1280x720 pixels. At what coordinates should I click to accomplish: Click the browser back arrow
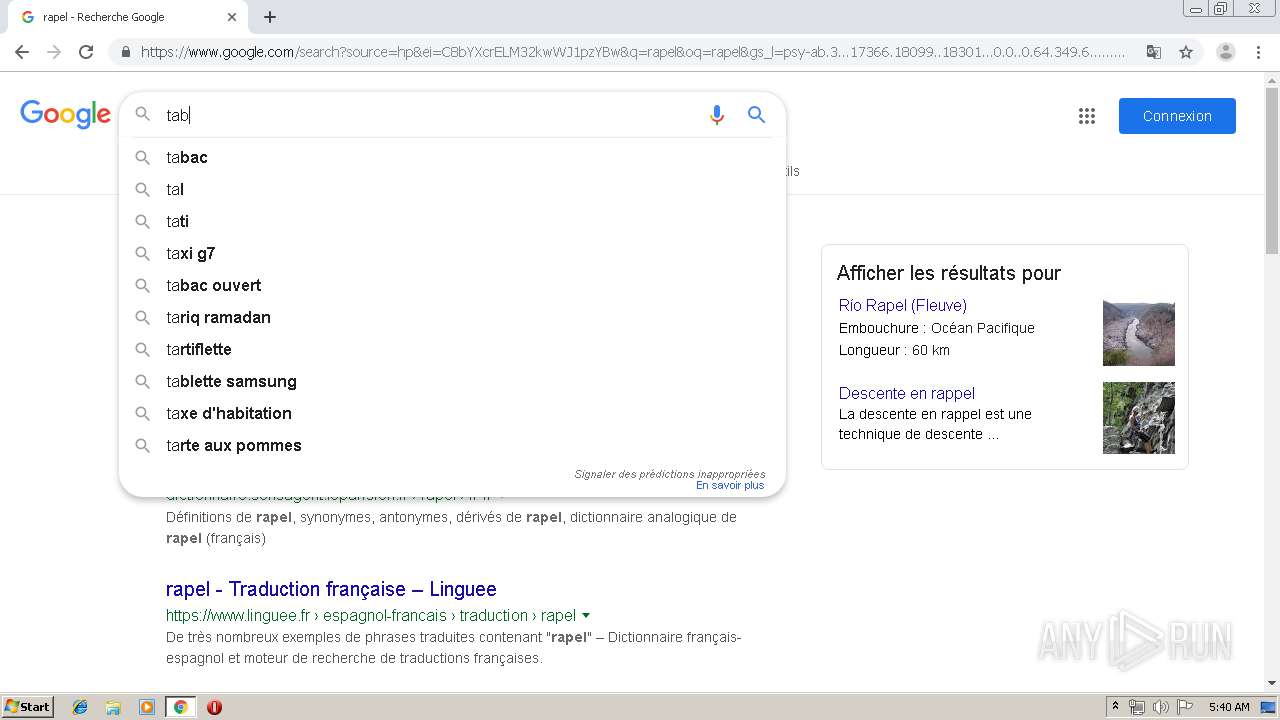click(x=22, y=52)
